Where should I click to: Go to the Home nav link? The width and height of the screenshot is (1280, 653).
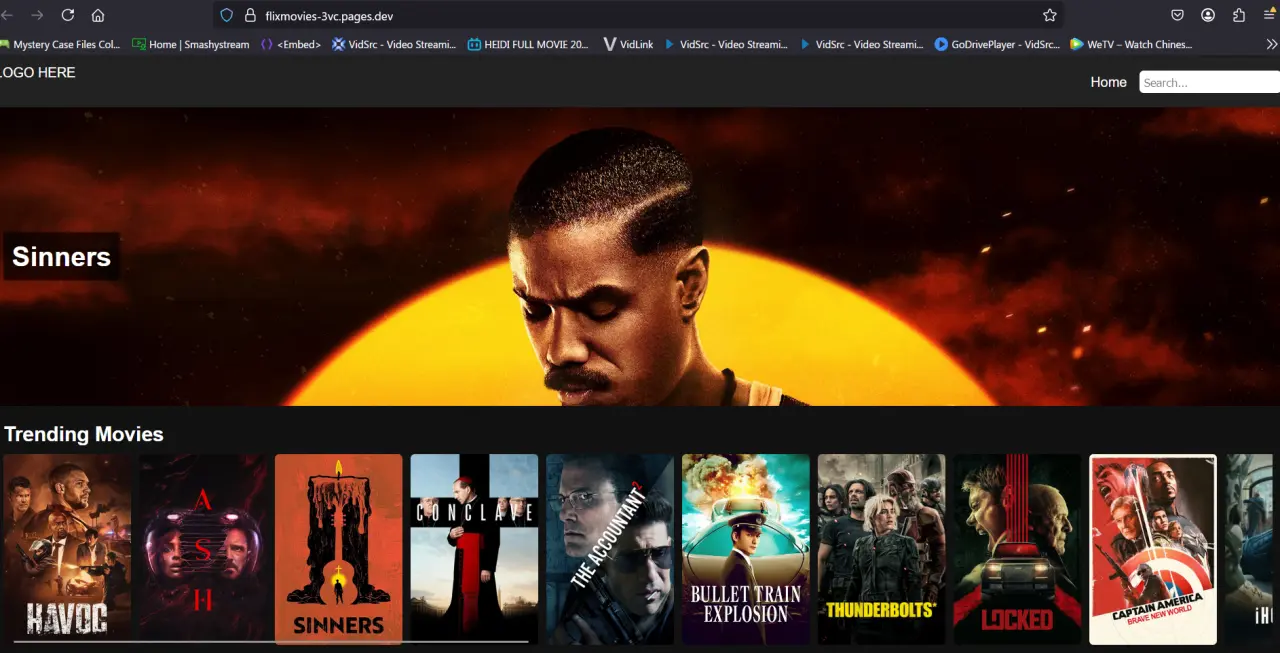coord(1108,82)
